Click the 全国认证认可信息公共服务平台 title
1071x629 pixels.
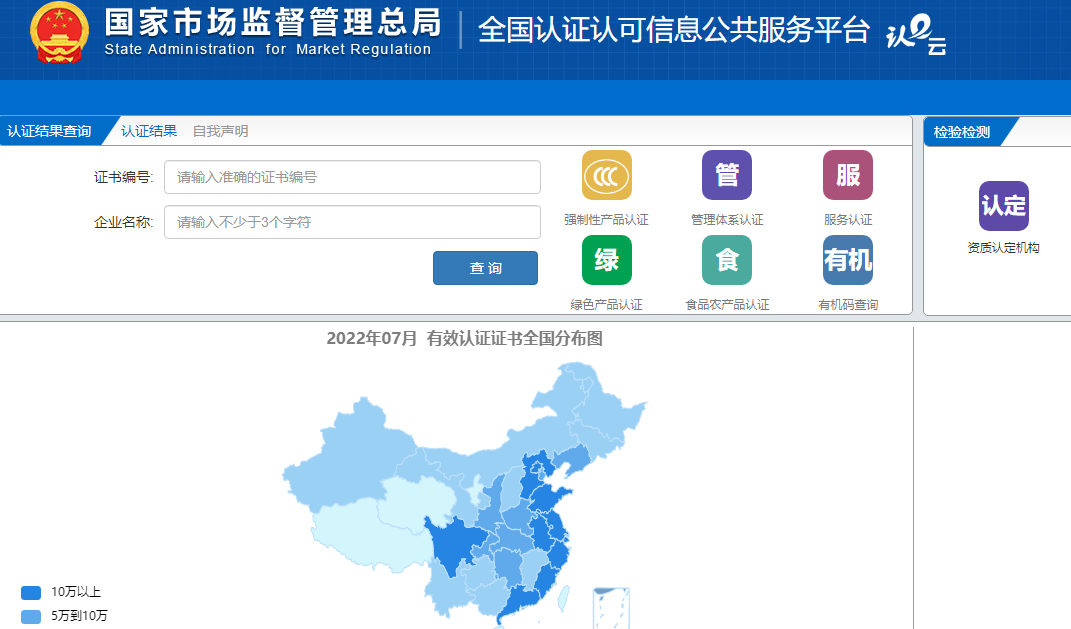click(x=674, y=30)
